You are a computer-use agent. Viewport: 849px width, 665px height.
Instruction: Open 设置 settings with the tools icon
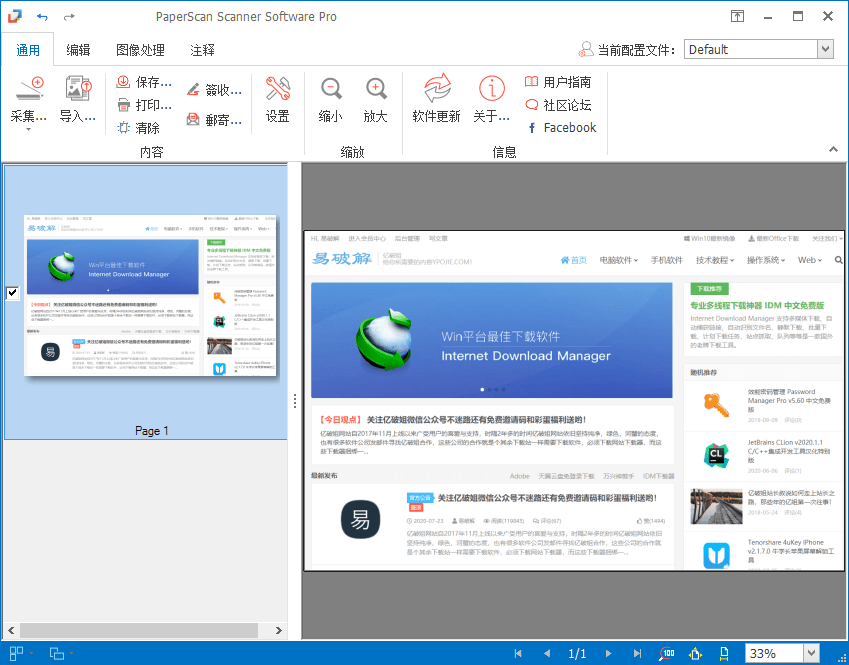(x=277, y=90)
